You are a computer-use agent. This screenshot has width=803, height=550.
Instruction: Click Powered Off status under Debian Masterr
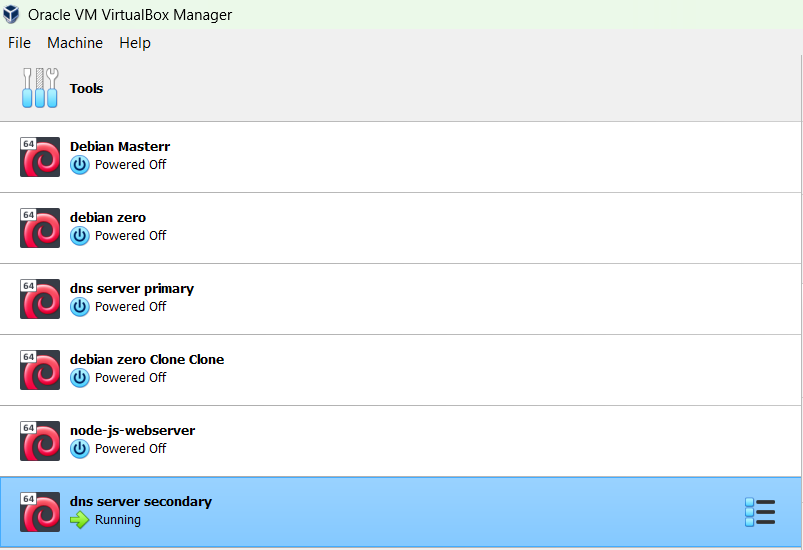[131, 164]
